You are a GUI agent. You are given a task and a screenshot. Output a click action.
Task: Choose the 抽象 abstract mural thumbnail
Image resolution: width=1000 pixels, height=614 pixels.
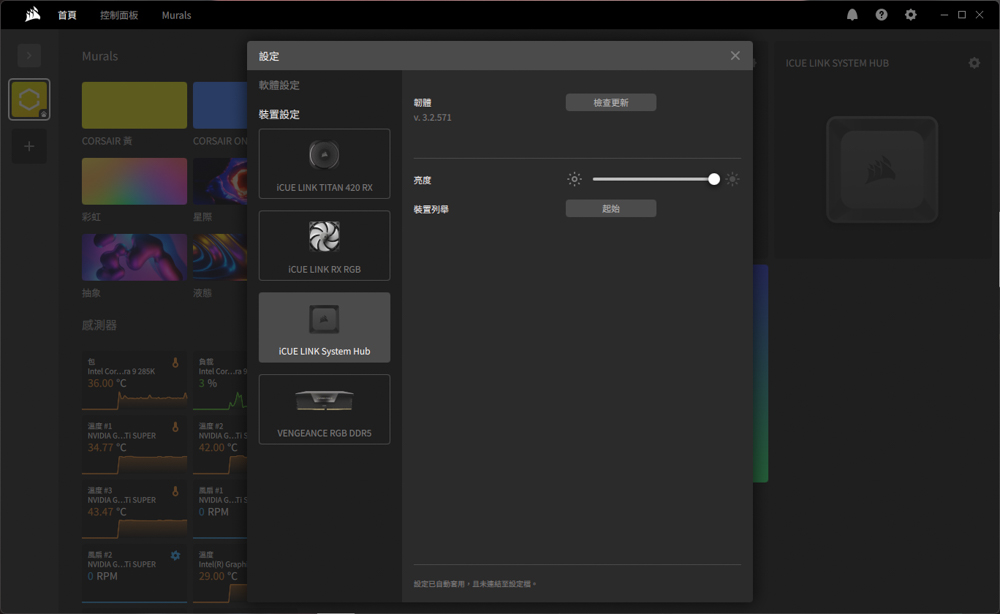pos(134,258)
